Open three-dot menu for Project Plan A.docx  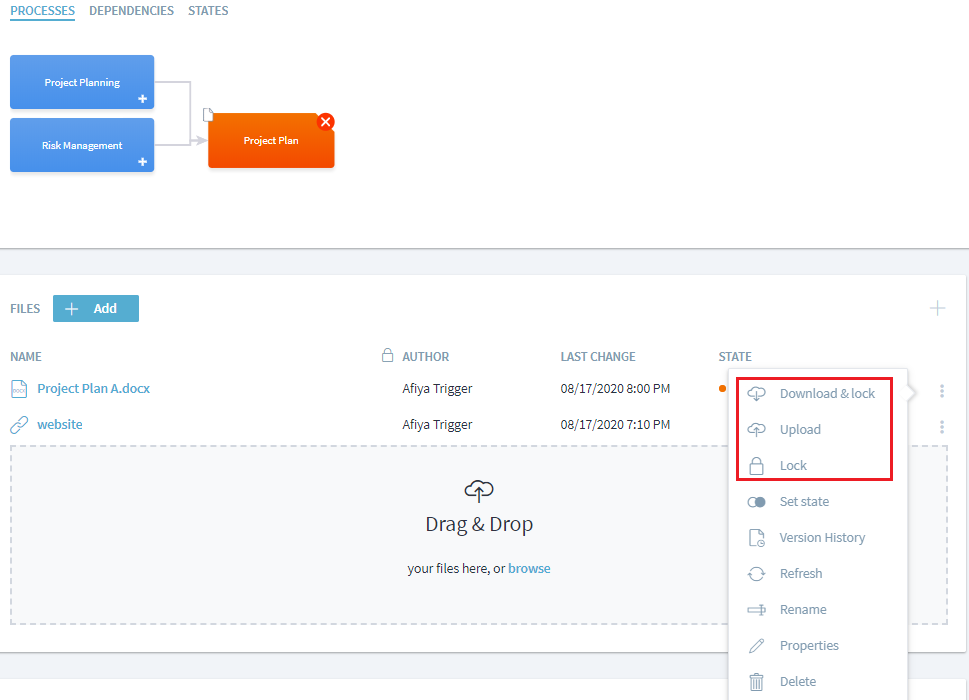pos(942,391)
